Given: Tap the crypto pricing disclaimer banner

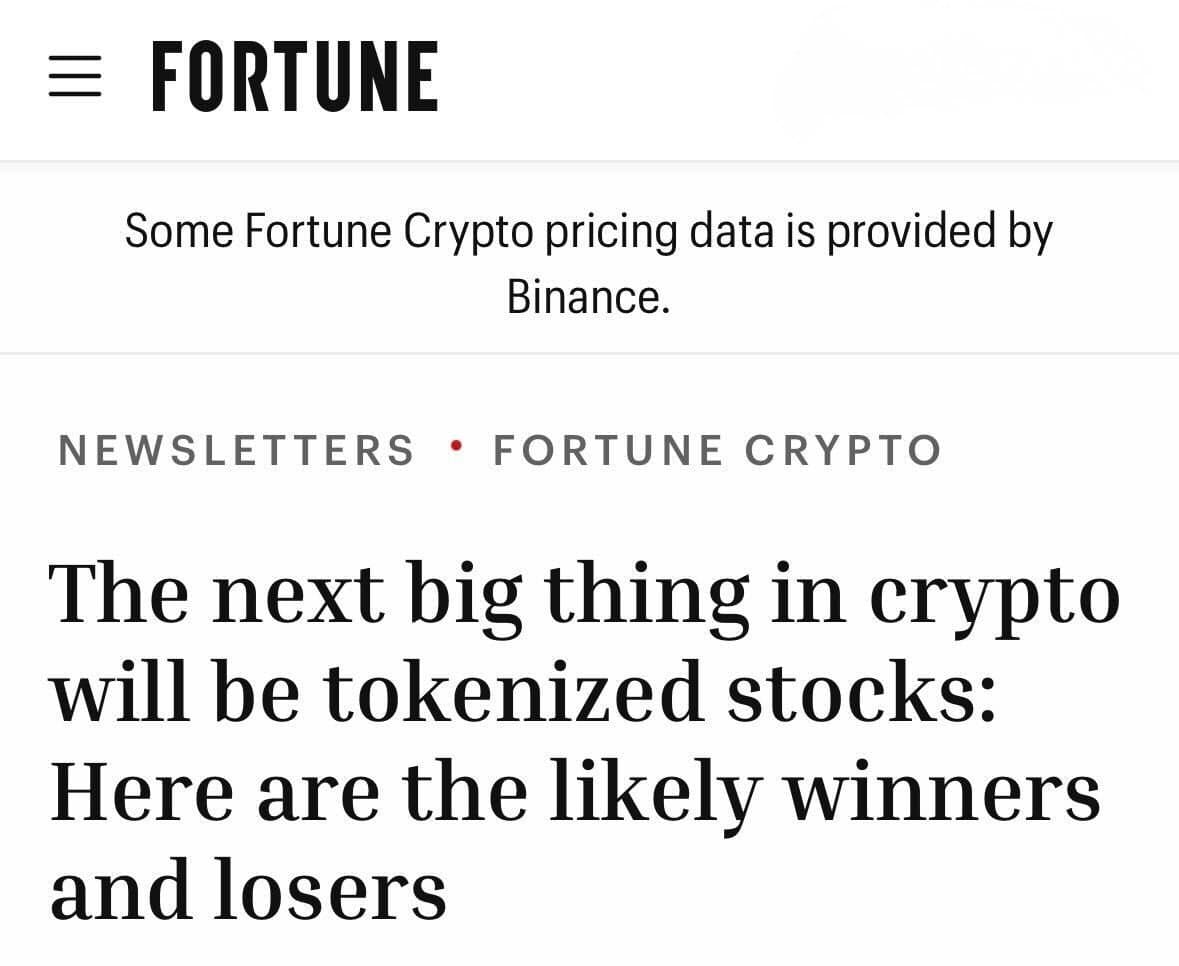Looking at the screenshot, I should (589, 260).
